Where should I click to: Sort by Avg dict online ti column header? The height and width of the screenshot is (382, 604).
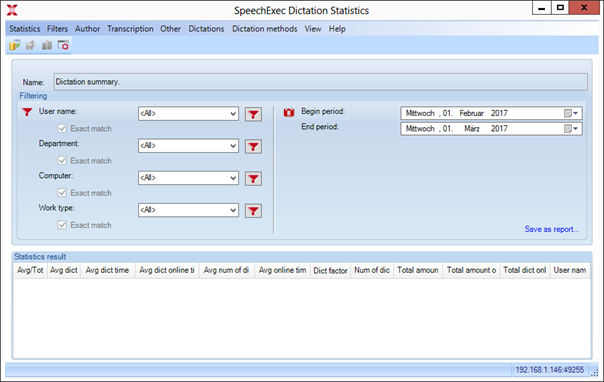pos(167,270)
